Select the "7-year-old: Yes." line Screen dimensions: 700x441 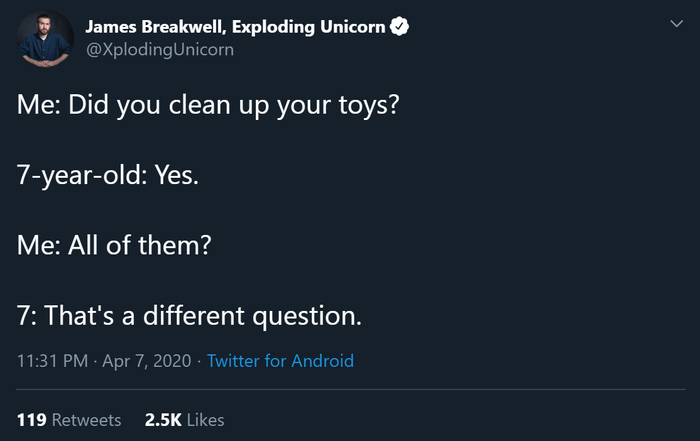point(108,176)
